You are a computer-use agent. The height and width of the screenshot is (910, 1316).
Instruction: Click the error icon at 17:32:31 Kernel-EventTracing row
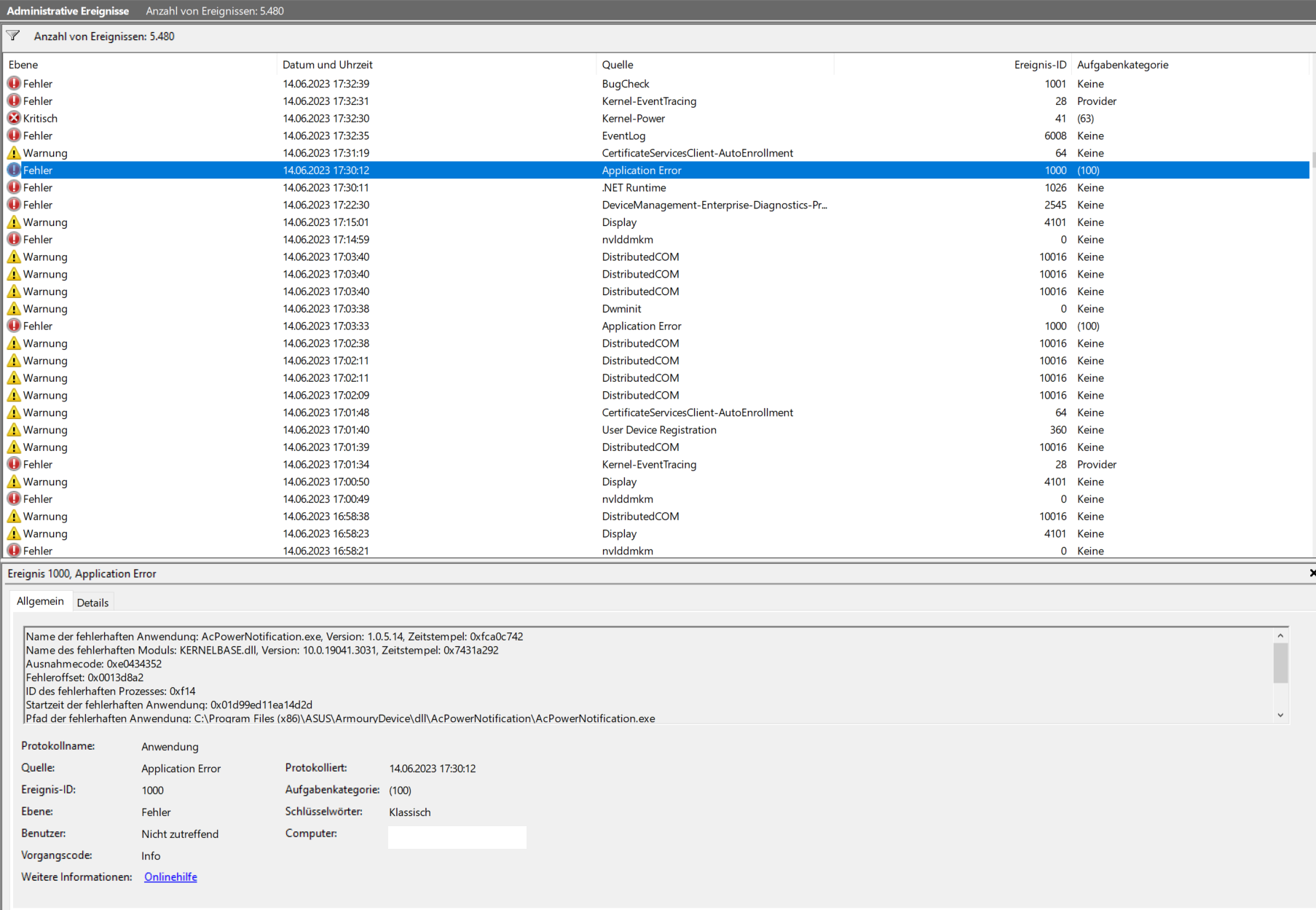pyautogui.click(x=14, y=101)
